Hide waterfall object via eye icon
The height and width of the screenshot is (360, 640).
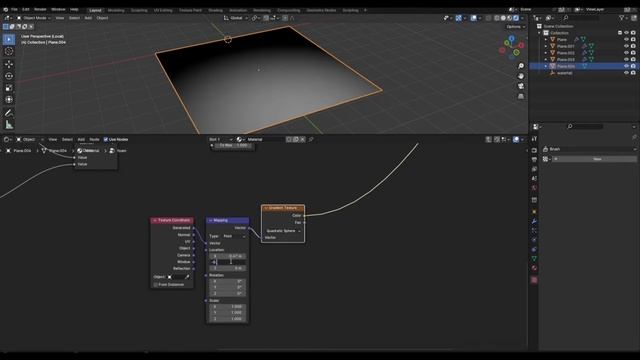pos(626,73)
